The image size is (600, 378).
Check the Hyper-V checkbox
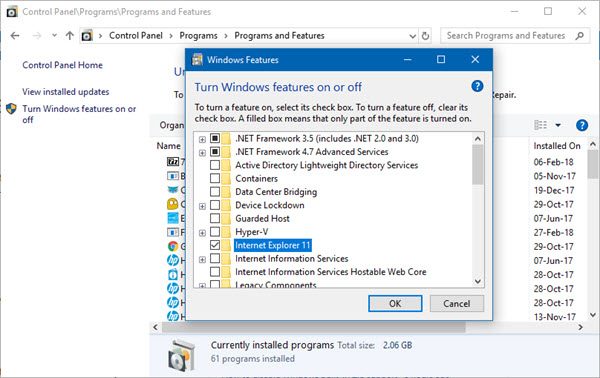click(x=215, y=232)
